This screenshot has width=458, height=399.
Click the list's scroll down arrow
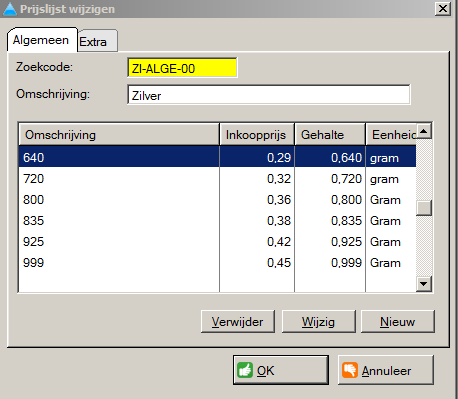point(424,284)
